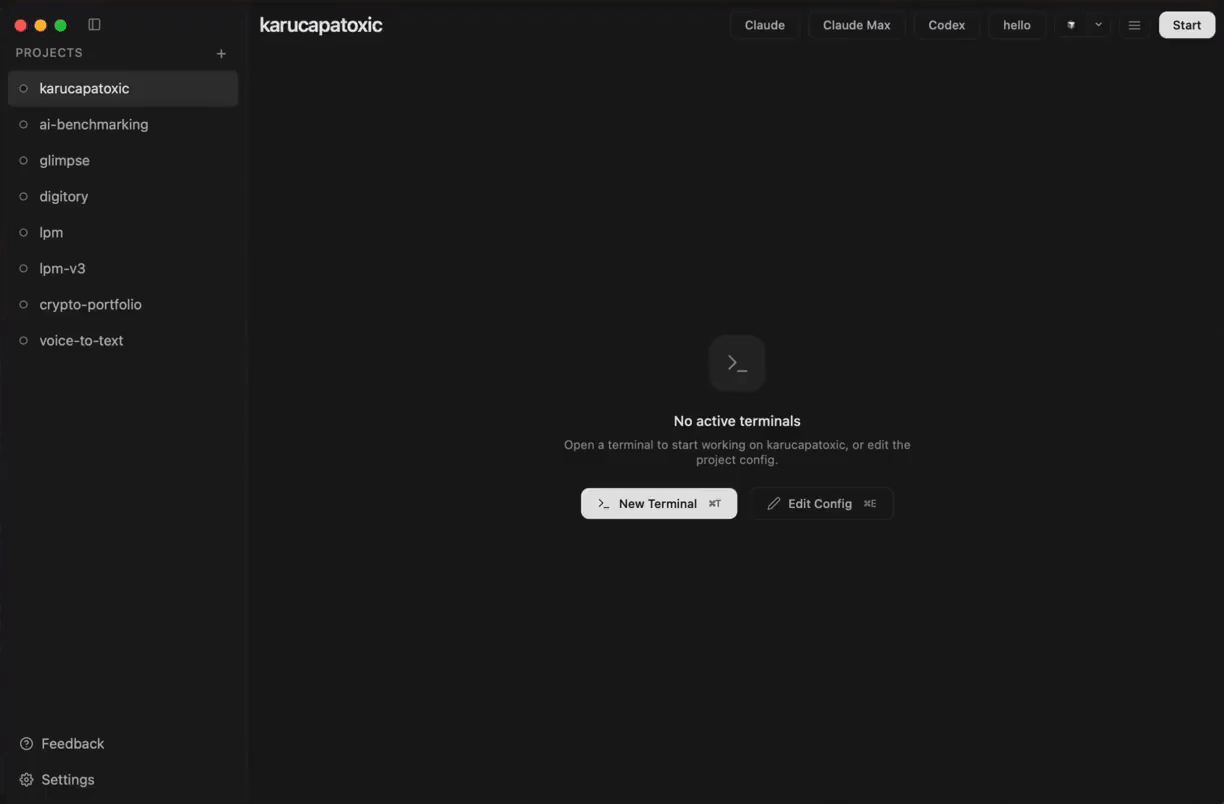The image size is (1224, 804).
Task: Click the Edit Config button
Action: coord(821,503)
